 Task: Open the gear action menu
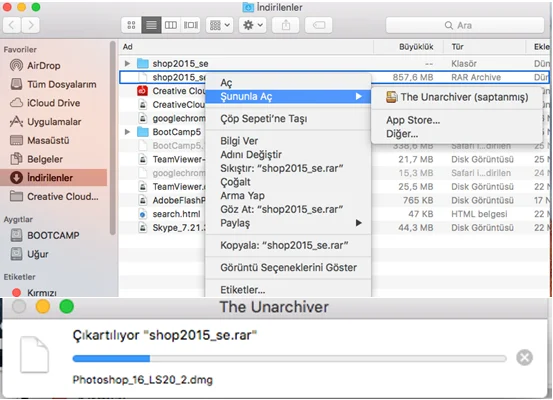tap(253, 25)
